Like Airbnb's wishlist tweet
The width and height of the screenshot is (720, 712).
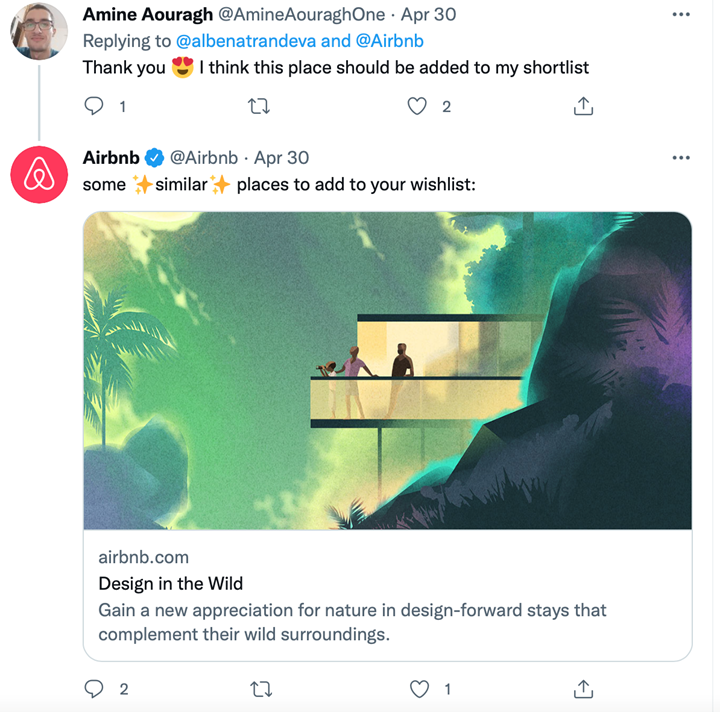tap(420, 688)
